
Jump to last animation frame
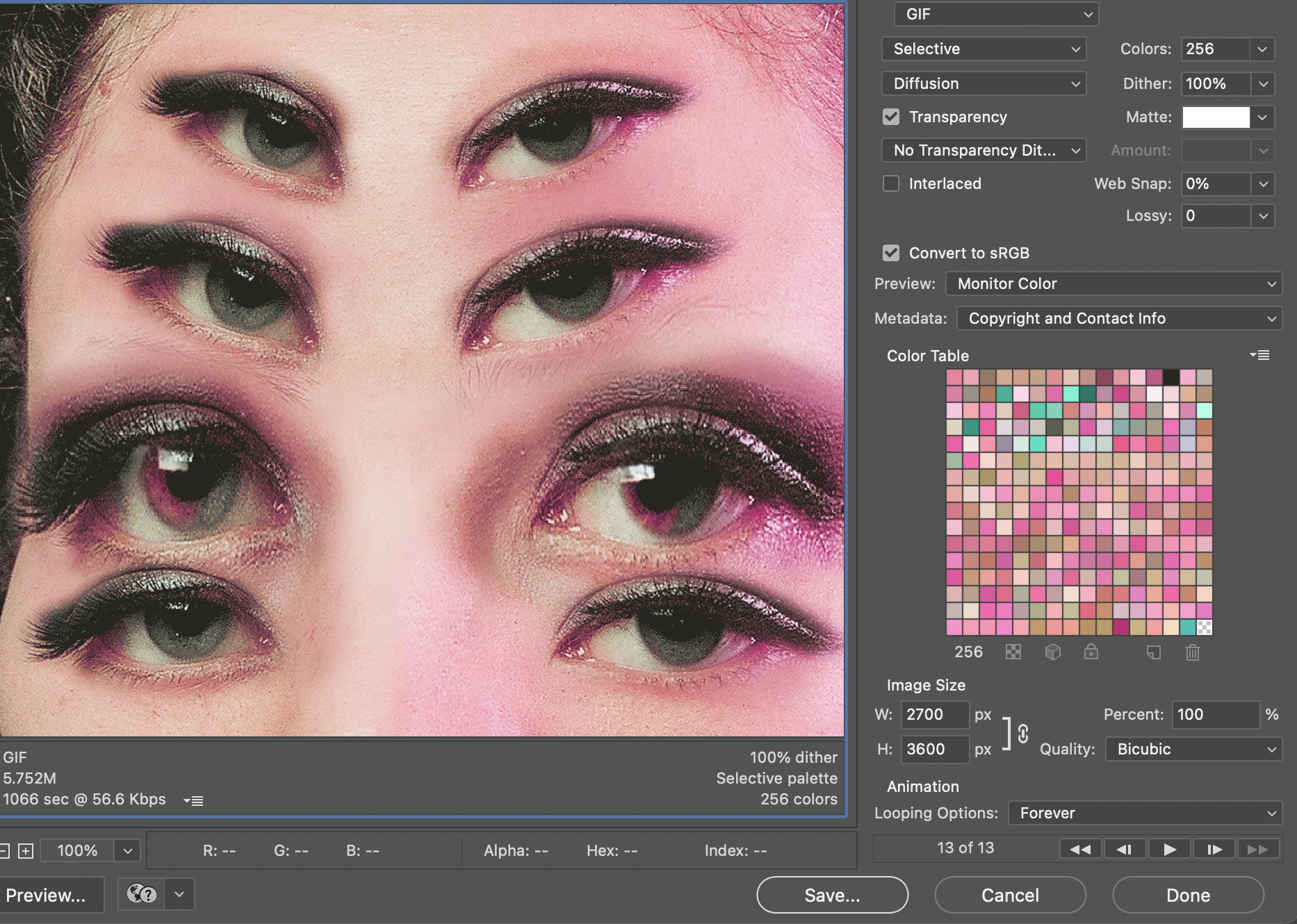(x=1258, y=848)
